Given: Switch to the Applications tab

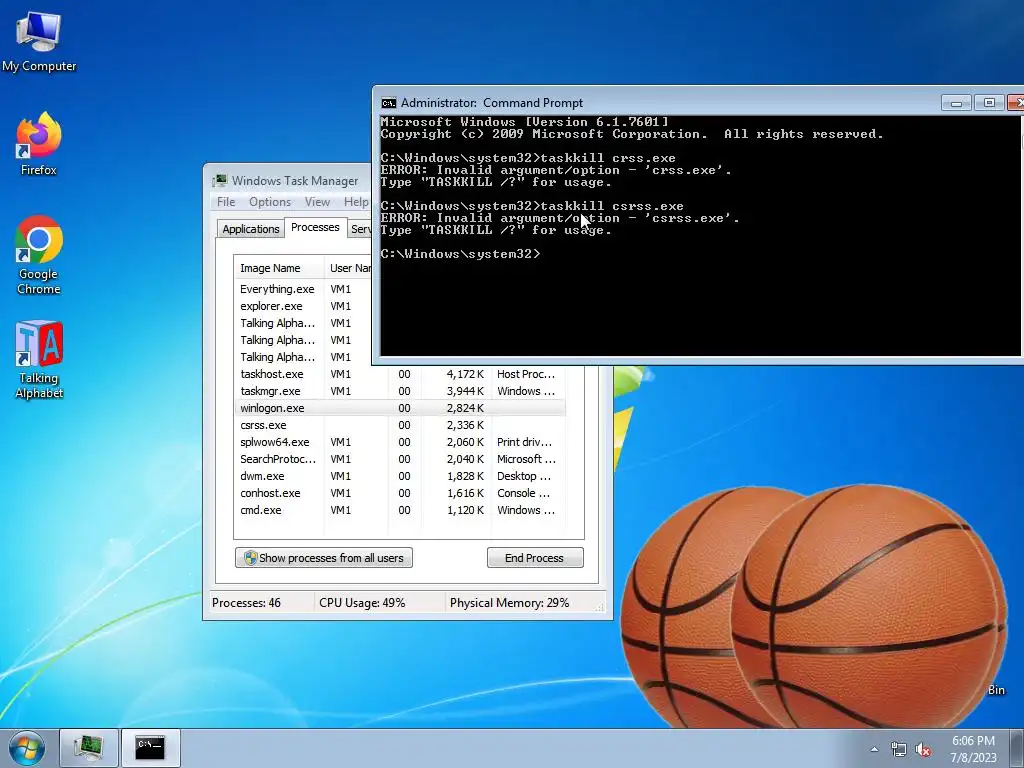Looking at the screenshot, I should click(x=251, y=229).
